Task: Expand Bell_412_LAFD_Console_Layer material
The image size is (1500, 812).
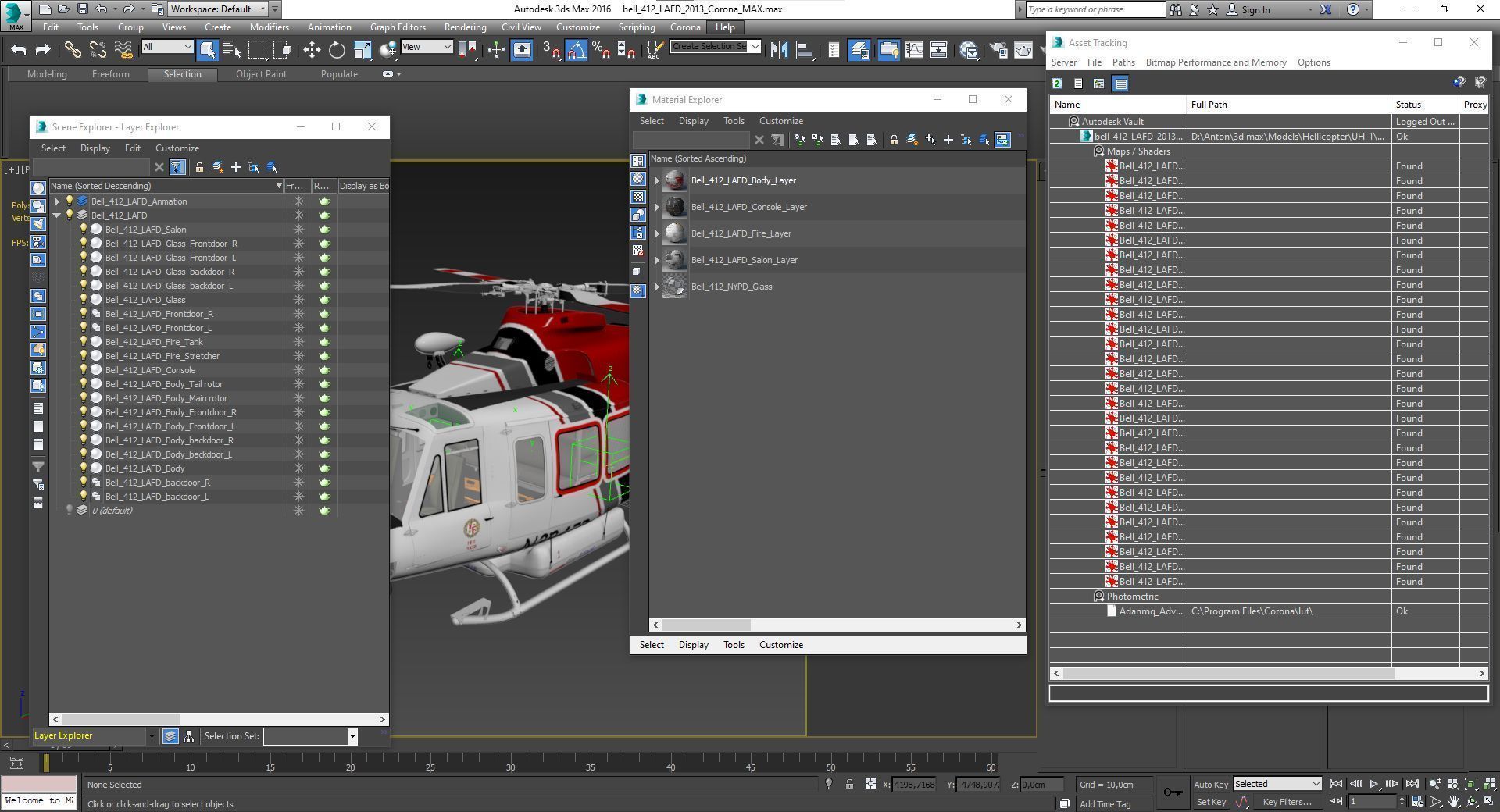Action: (657, 207)
